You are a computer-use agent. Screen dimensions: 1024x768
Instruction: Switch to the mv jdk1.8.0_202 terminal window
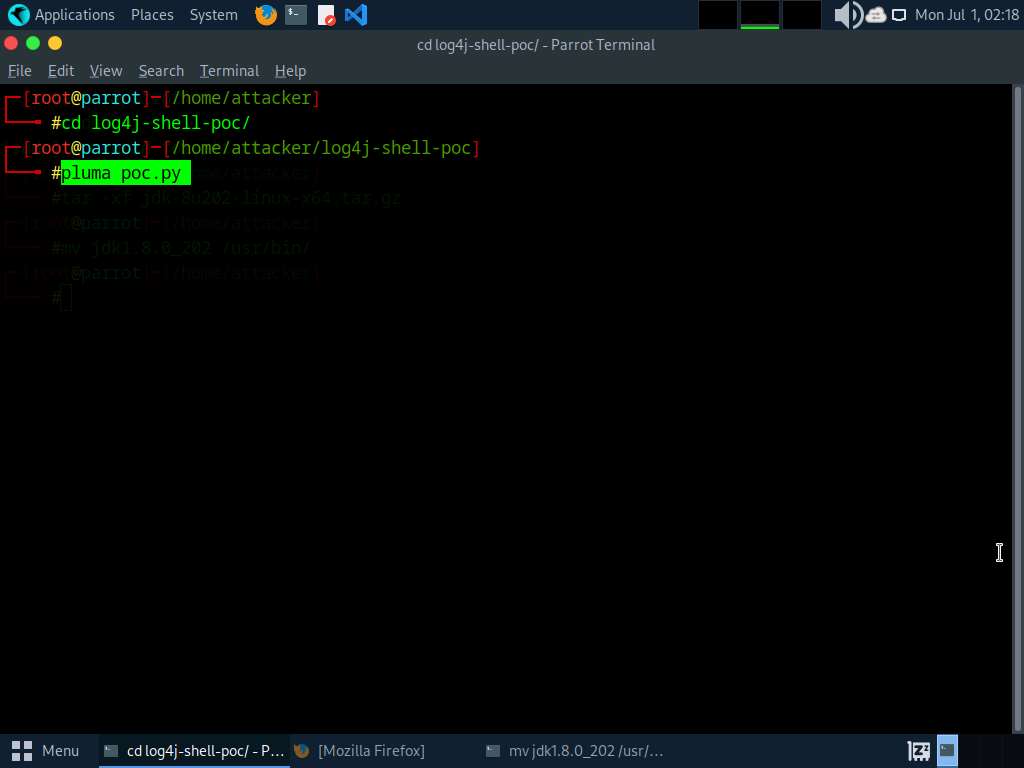tap(575, 750)
